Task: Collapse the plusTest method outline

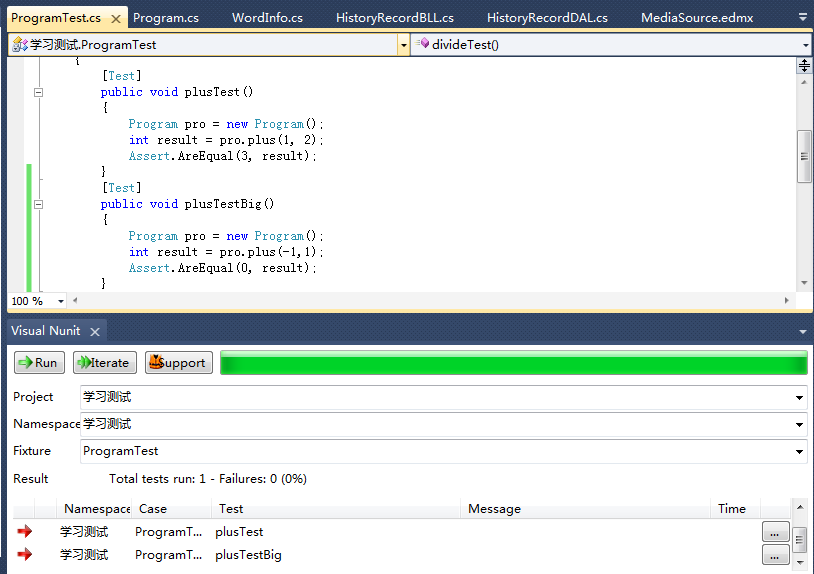Action: [x=38, y=92]
